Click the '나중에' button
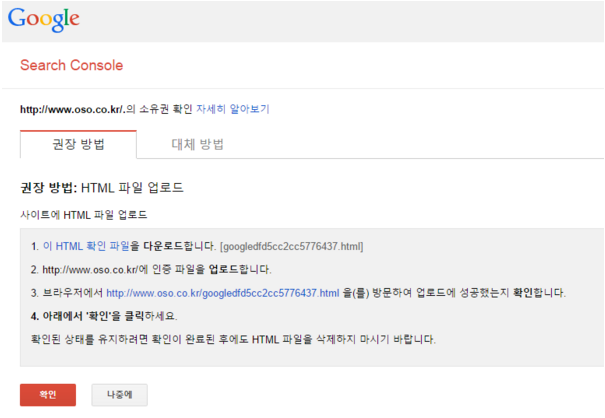This screenshot has height=418, width=605. tap(120, 394)
